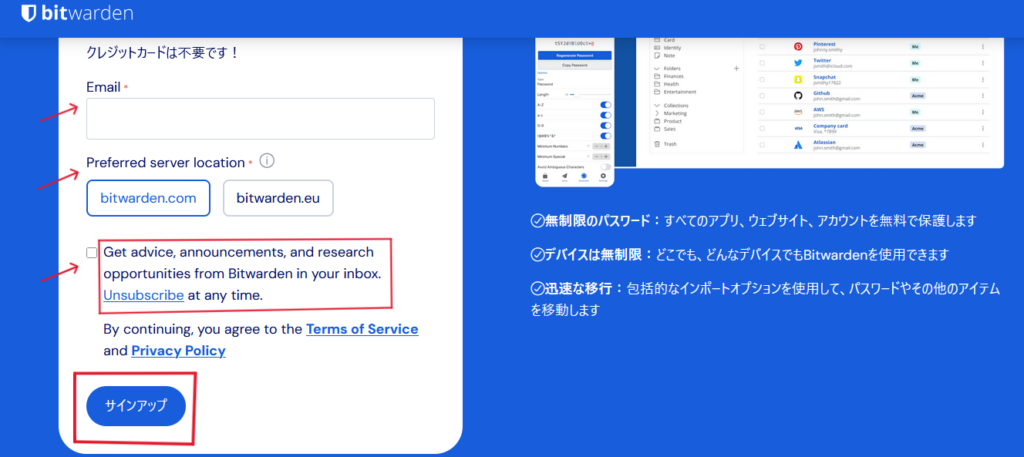Viewport: 1024px width, 457px height.
Task: Adjust the Minimum Special stepper
Action: tap(601, 157)
